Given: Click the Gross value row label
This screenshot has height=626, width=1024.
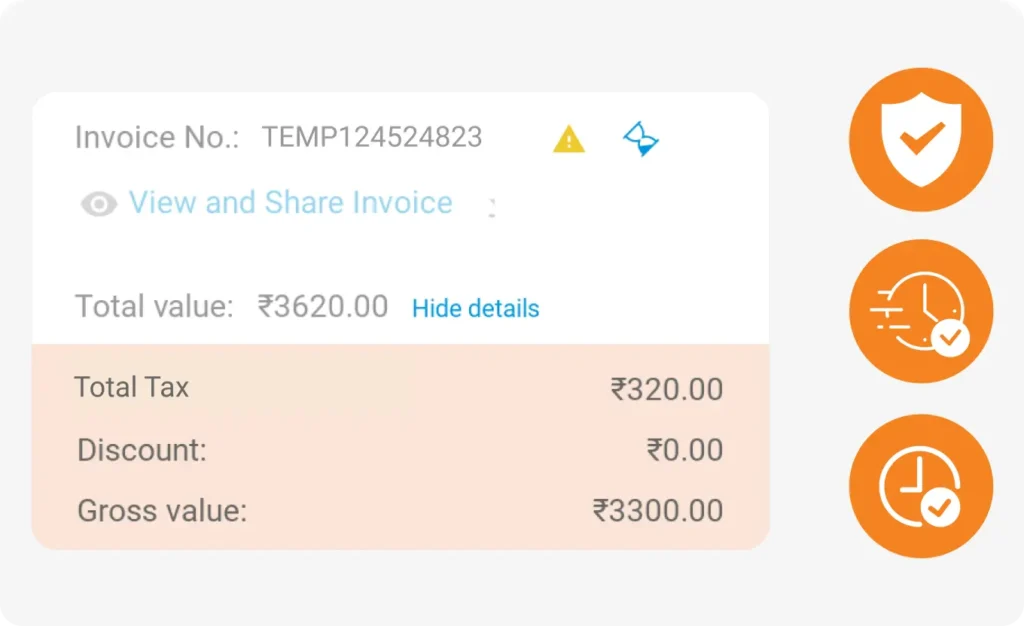Looking at the screenshot, I should 162,511.
